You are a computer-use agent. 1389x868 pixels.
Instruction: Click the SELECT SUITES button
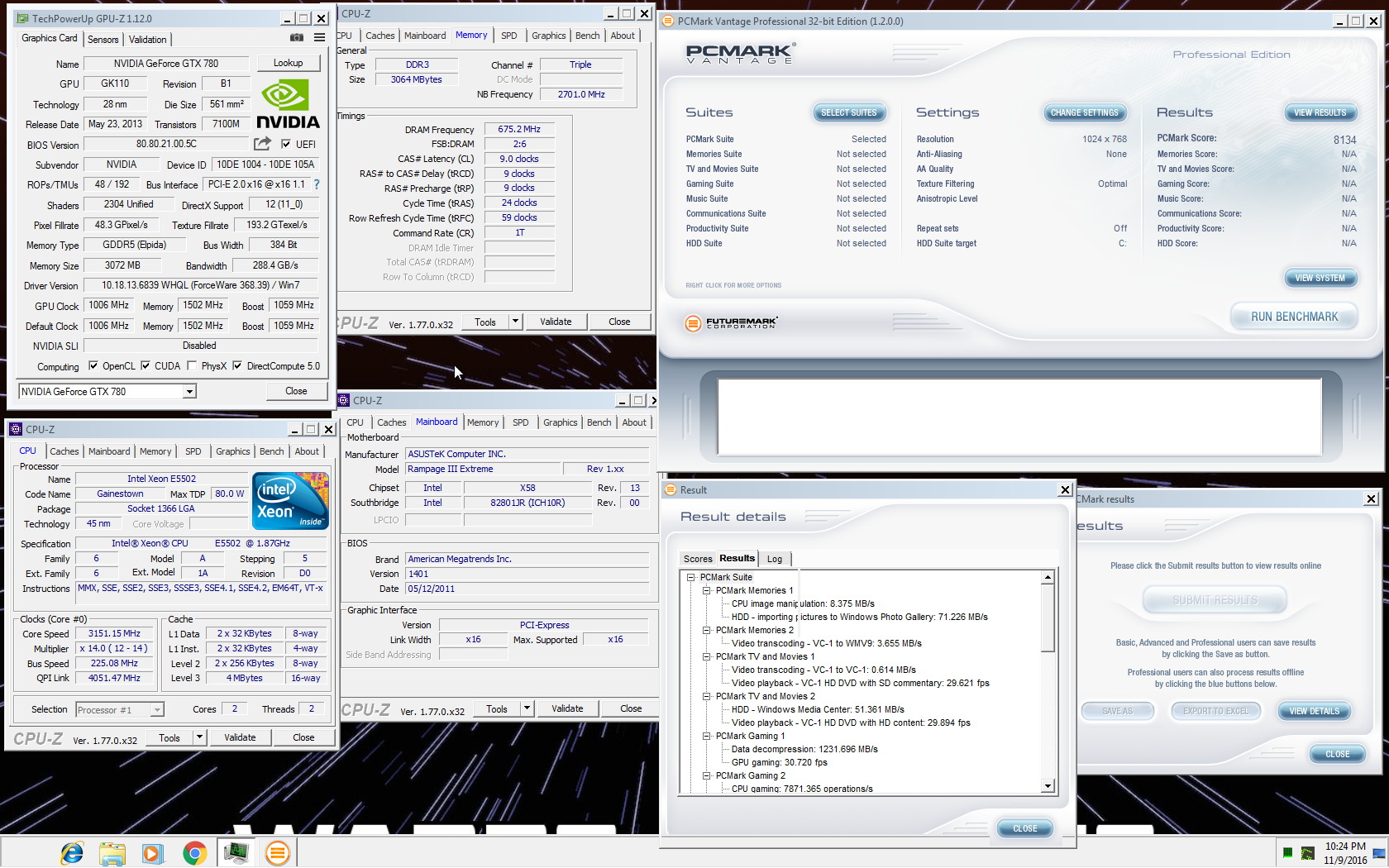pyautogui.click(x=849, y=112)
